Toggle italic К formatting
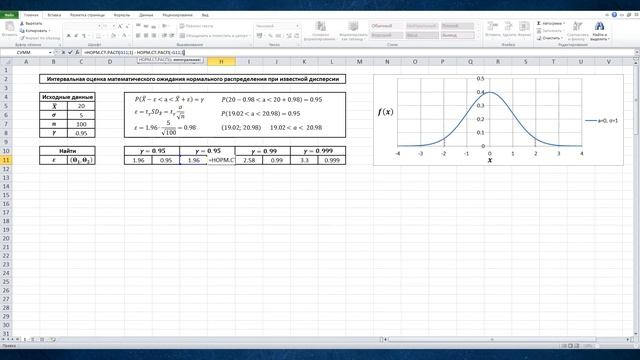Image resolution: width=640 pixels, height=360 pixels. 76,36
